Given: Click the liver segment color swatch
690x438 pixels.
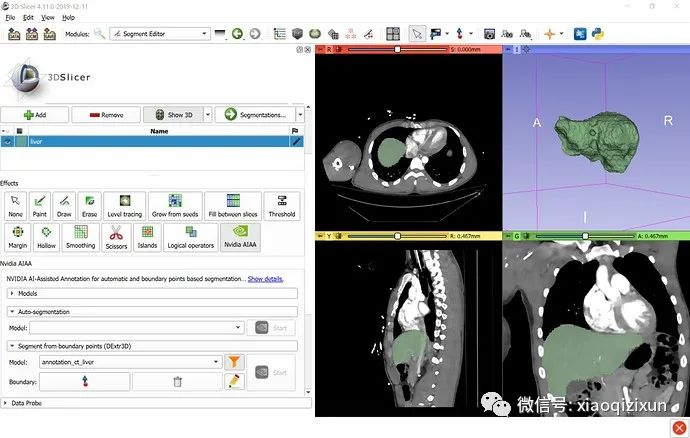Looking at the screenshot, I should (21, 142).
